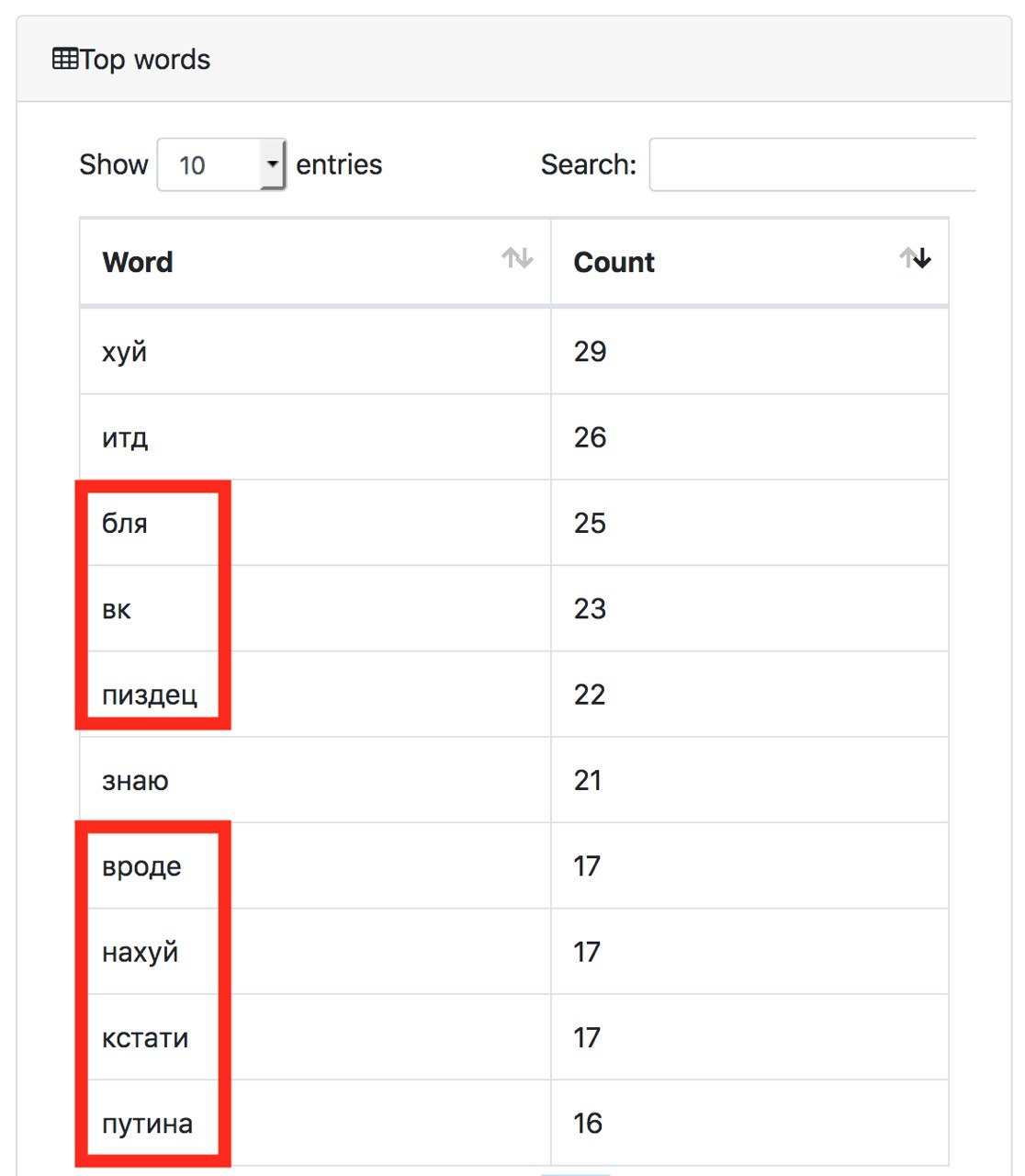Image resolution: width=1025 pixels, height=1176 pixels.
Task: Sort table using Count column arrows icon
Action: [915, 258]
